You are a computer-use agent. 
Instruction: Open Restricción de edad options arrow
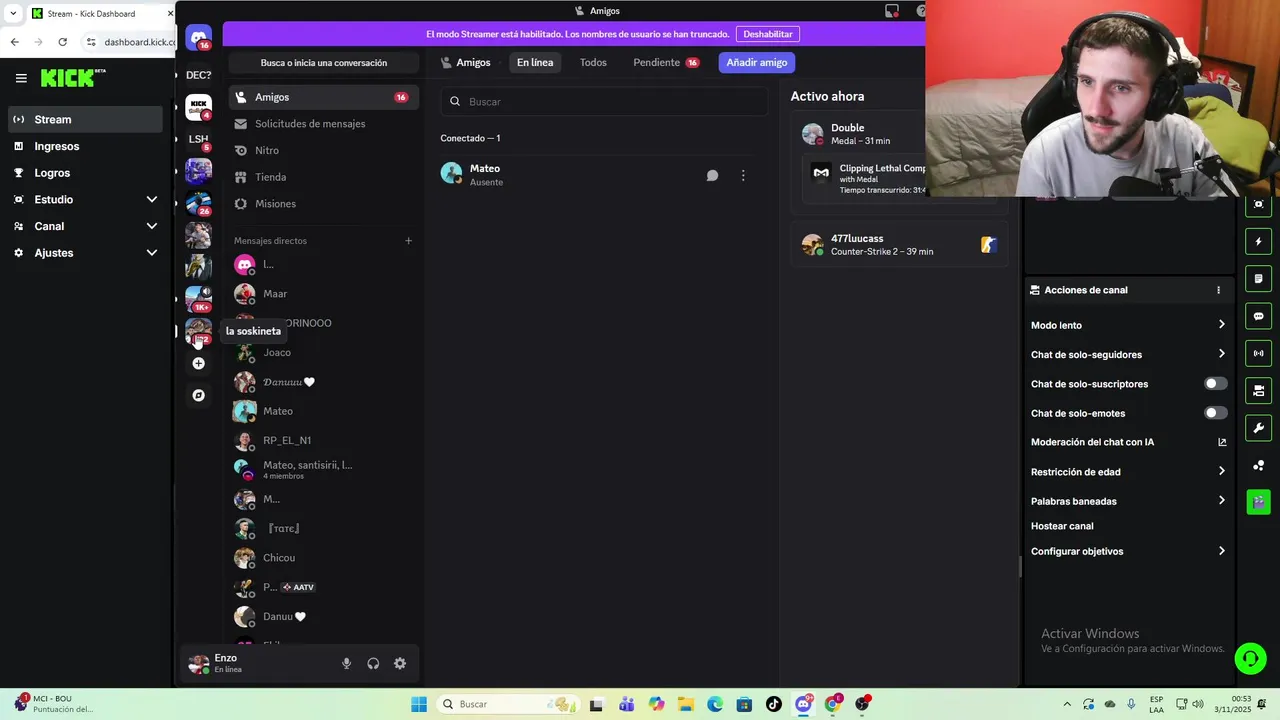1221,471
